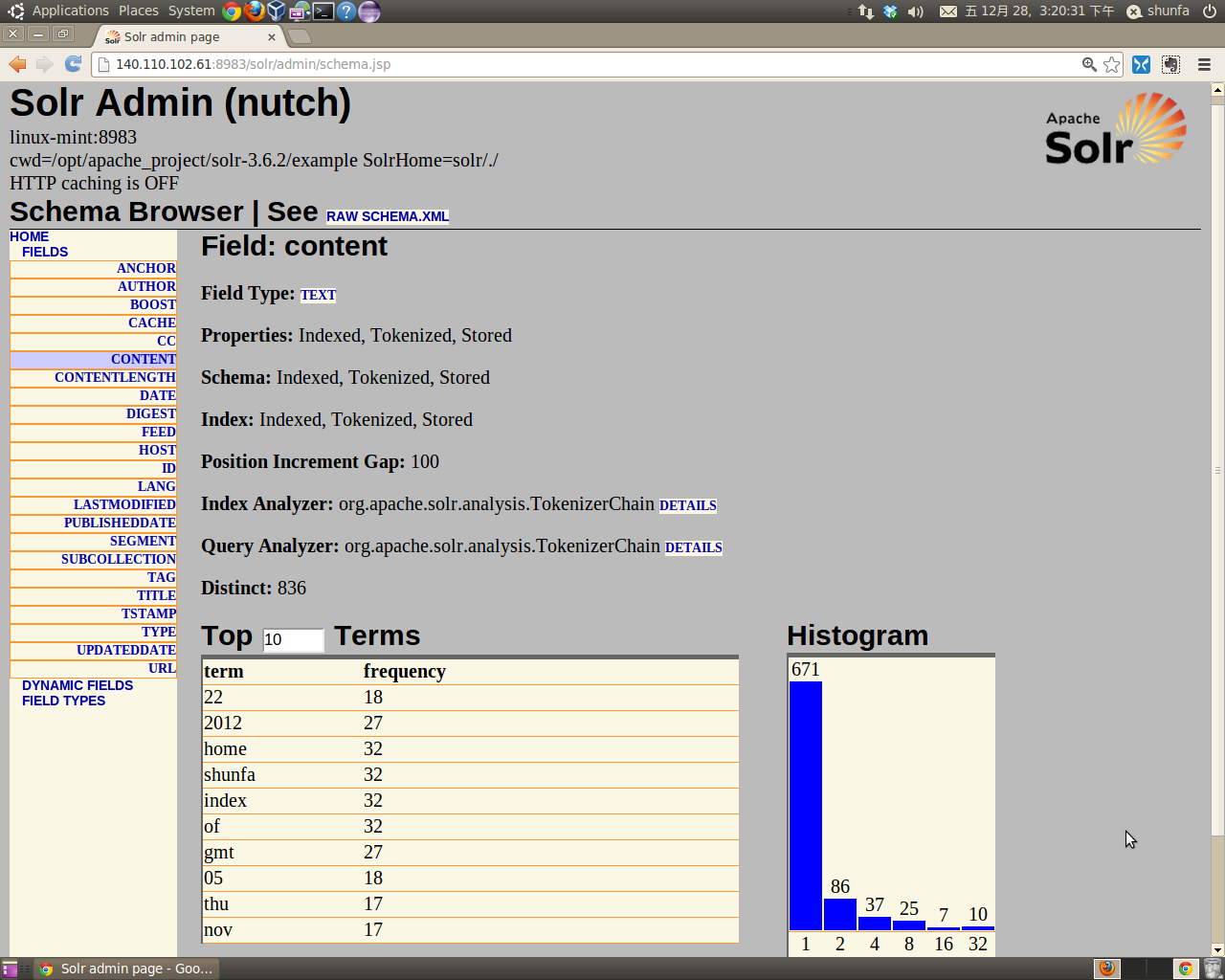This screenshot has width=1225, height=980.
Task: Launch Firefox from the top panel
Action: (254, 11)
